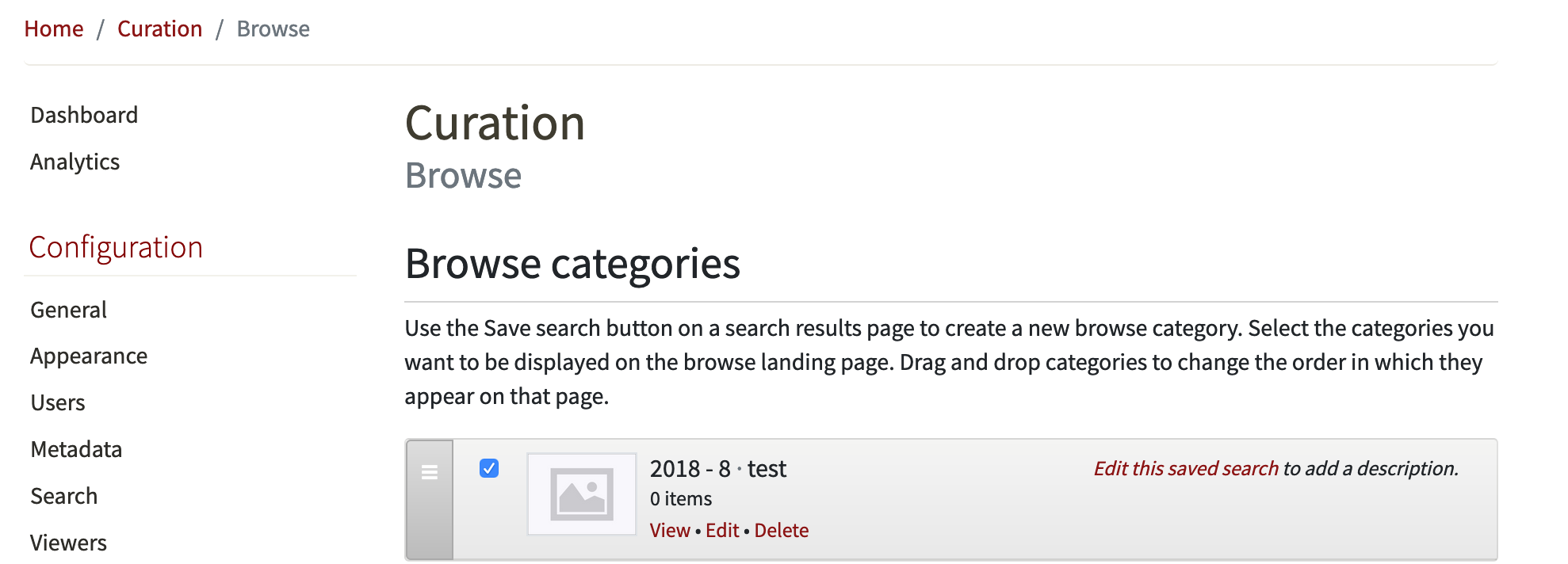
Task: Click the Browse breadcrumb entry
Action: 273,29
